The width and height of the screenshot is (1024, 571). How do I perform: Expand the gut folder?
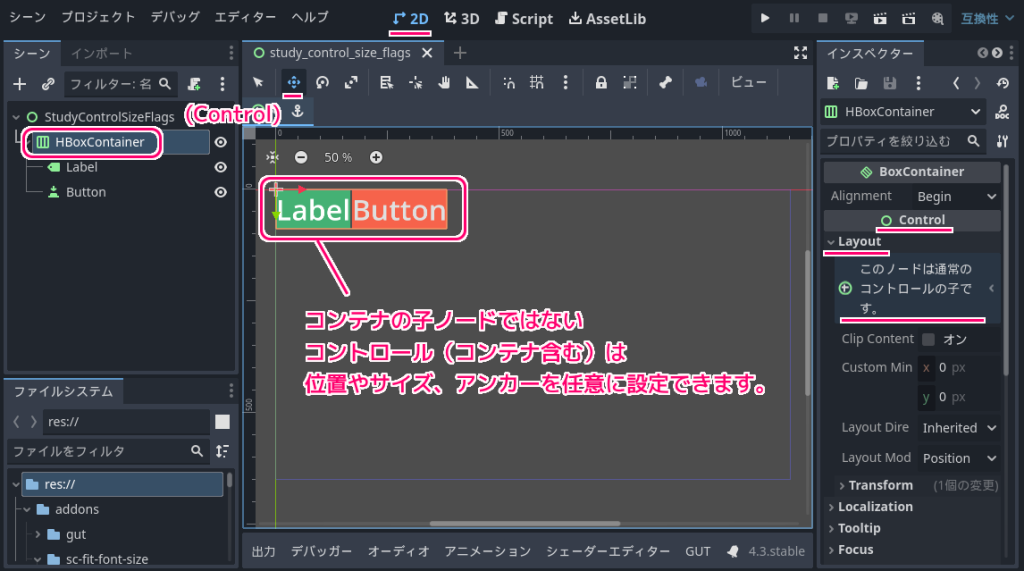point(37,534)
